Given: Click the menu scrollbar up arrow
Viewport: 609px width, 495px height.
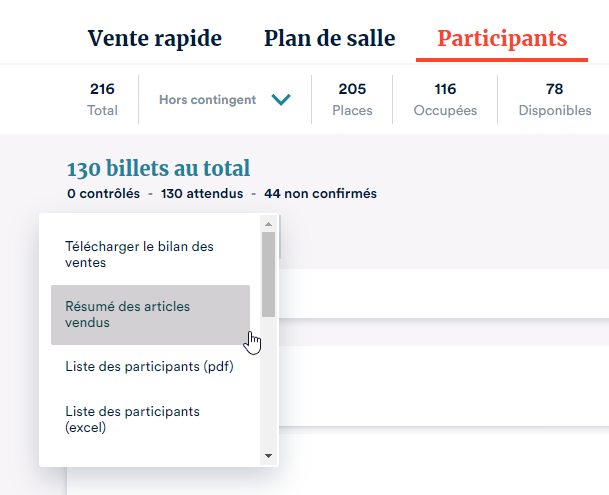Looking at the screenshot, I should pyautogui.click(x=268, y=223).
